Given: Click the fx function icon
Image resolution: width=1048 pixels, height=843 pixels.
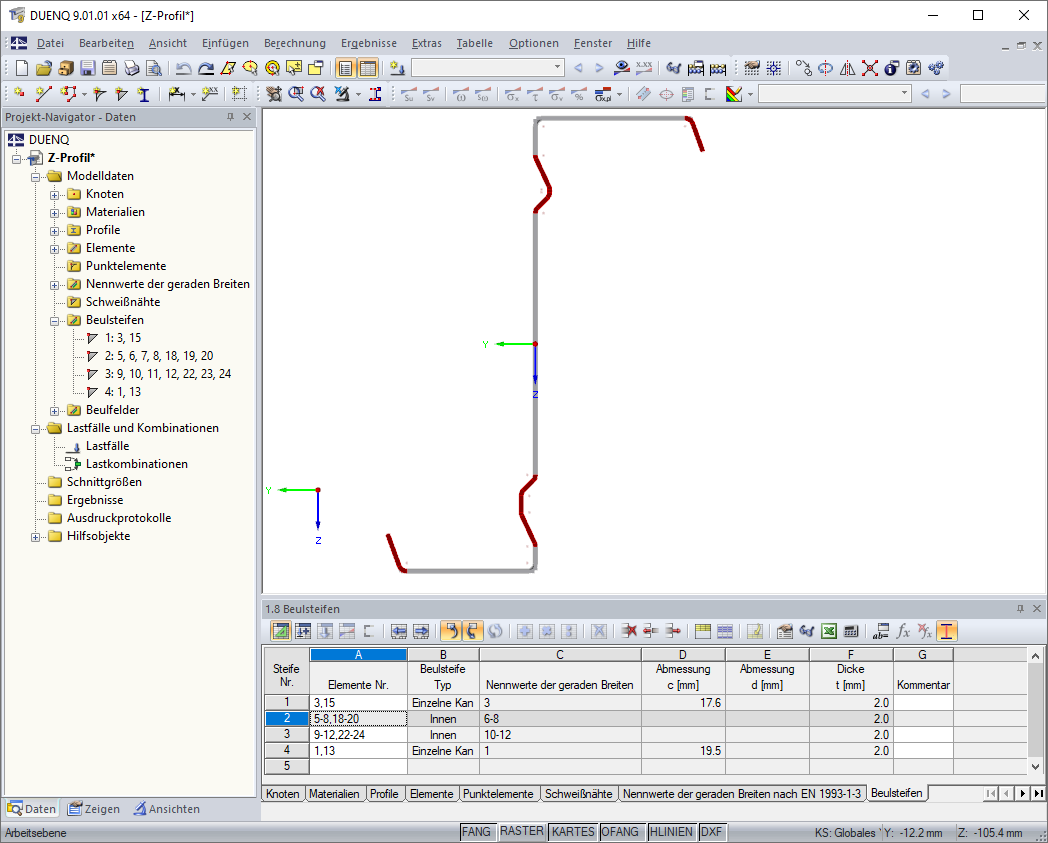Looking at the screenshot, I should pyautogui.click(x=903, y=631).
